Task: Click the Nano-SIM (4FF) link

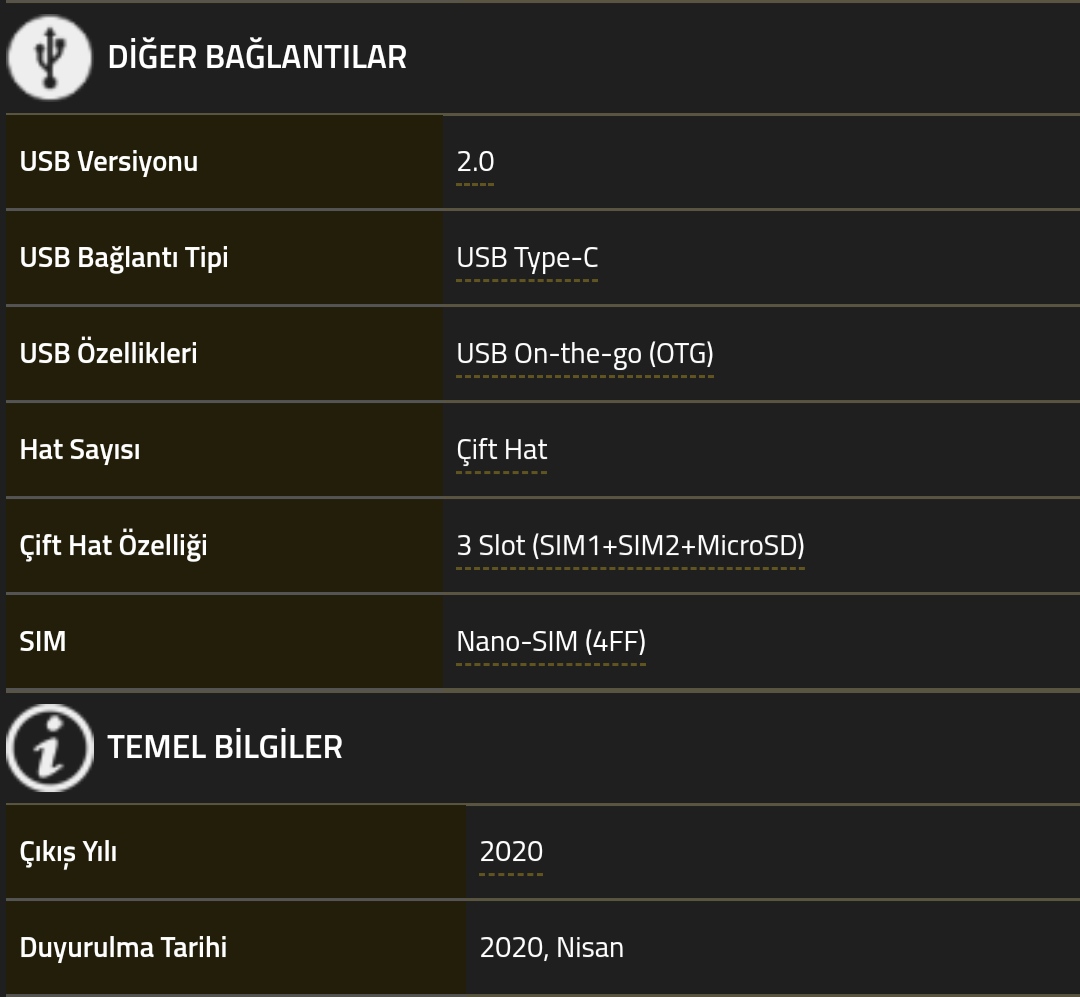Action: tap(551, 641)
